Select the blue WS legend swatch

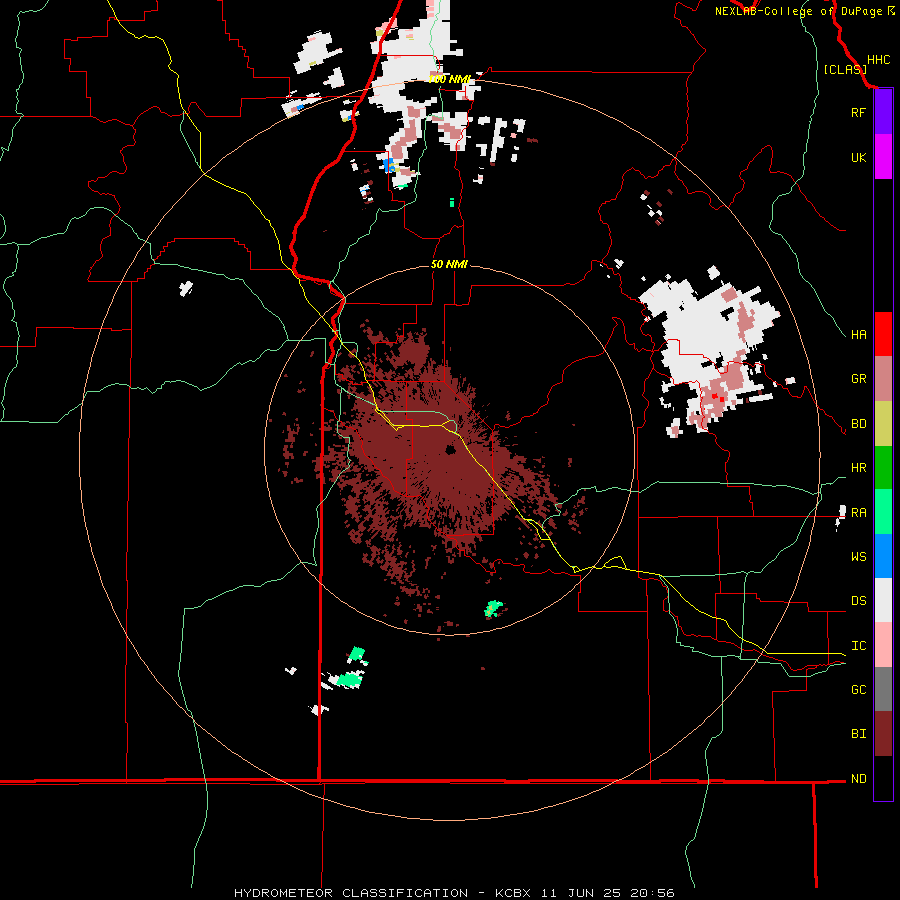point(883,556)
